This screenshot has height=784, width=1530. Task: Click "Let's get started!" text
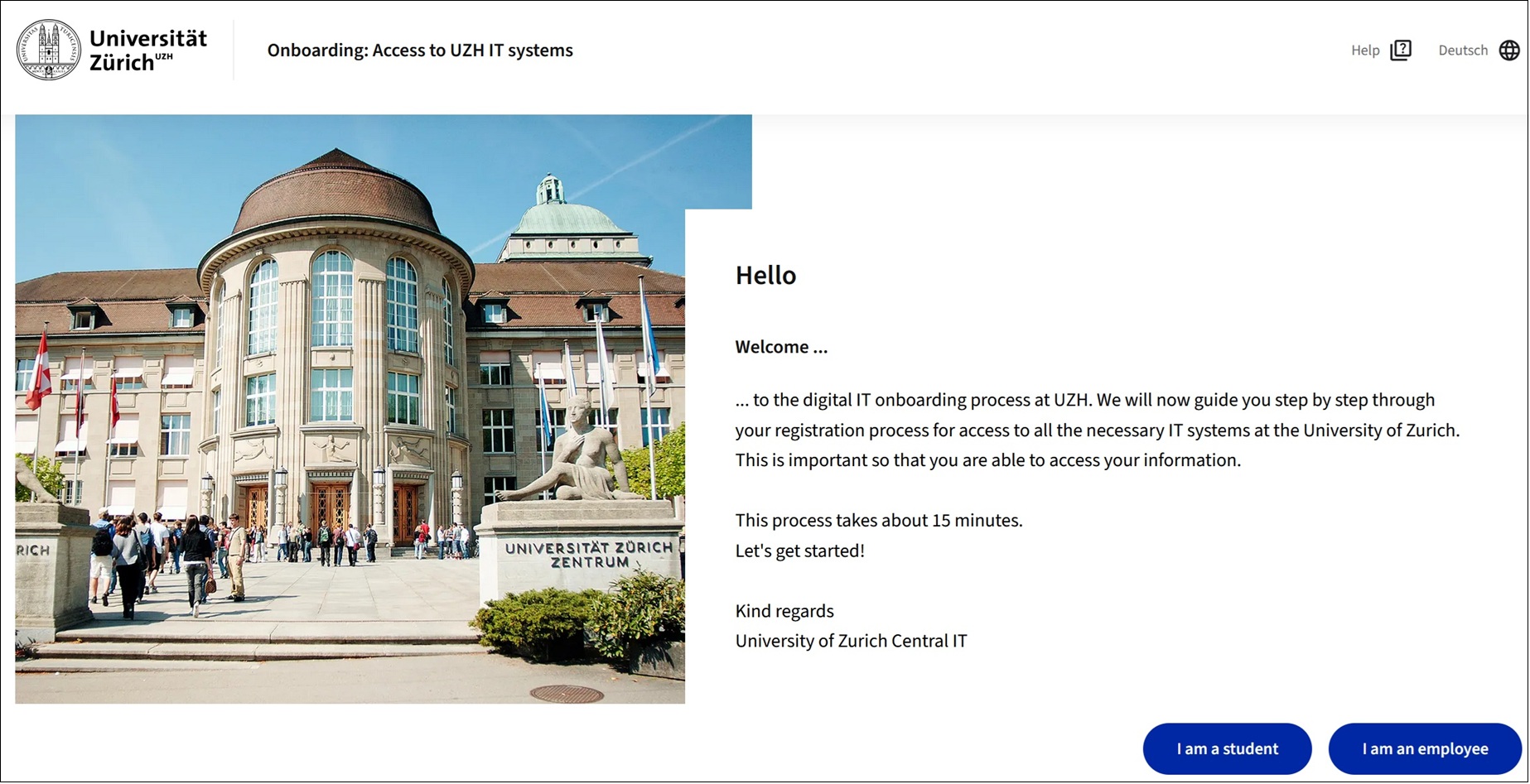[x=799, y=550]
